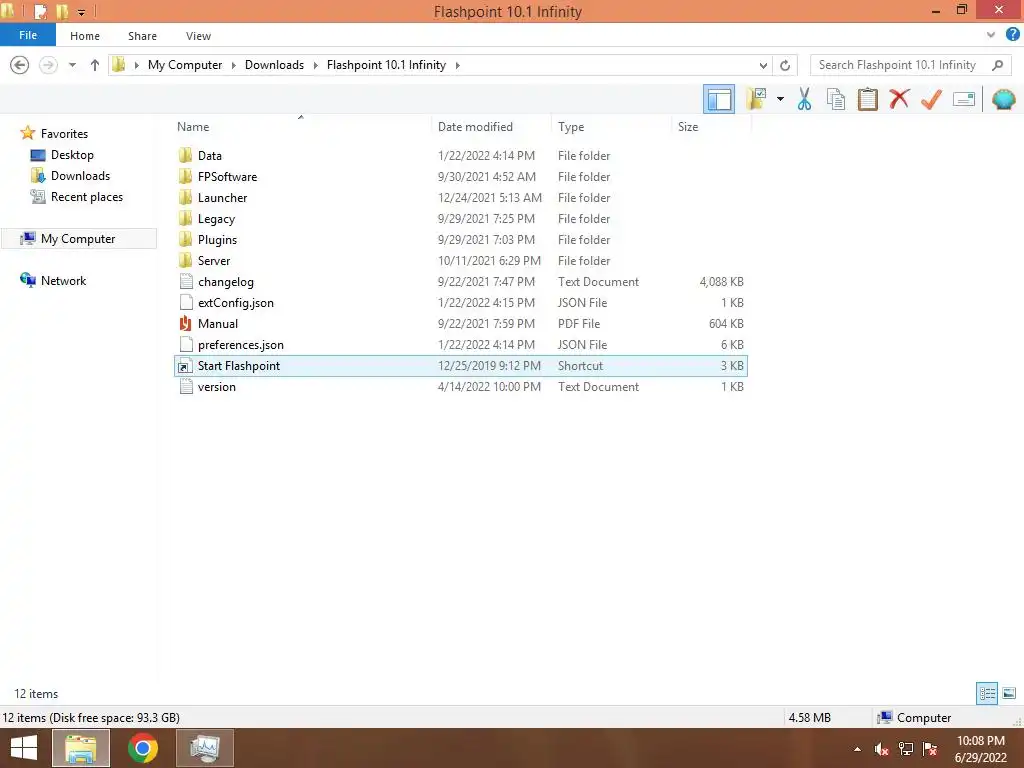
Task: Select the FPSoftware folder
Action: coord(460,176)
